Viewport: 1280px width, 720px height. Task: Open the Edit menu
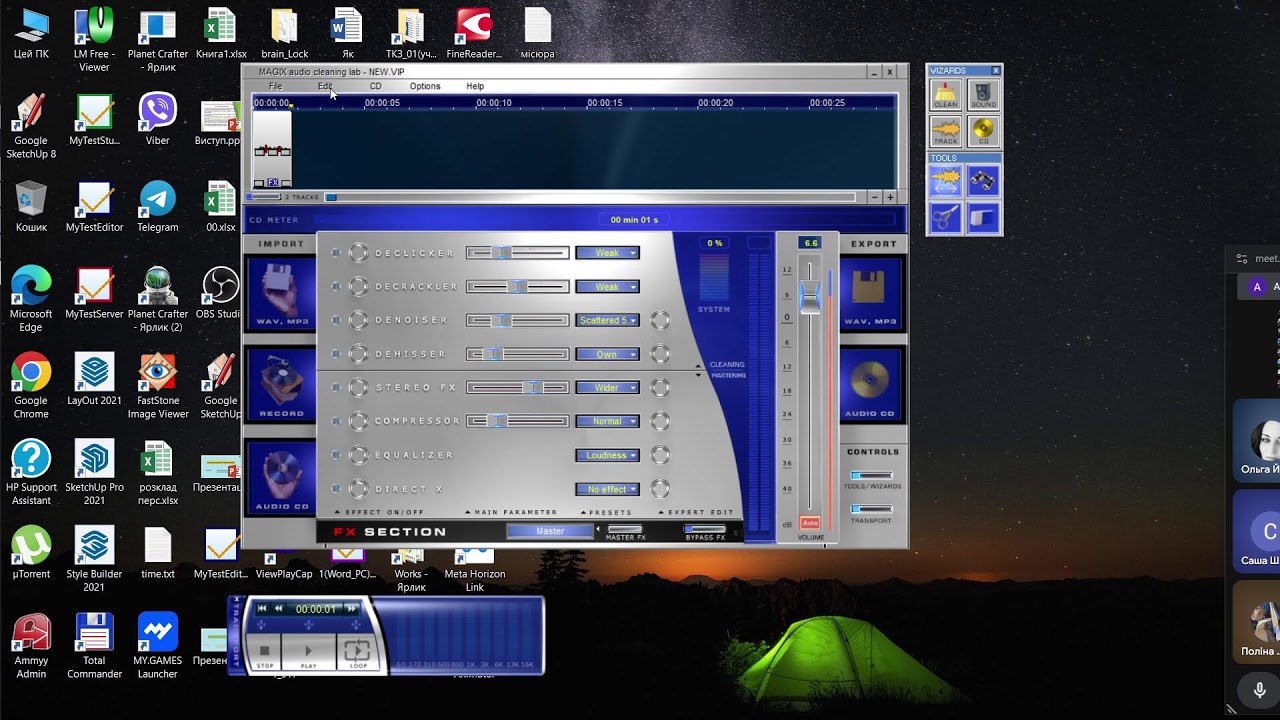point(325,86)
